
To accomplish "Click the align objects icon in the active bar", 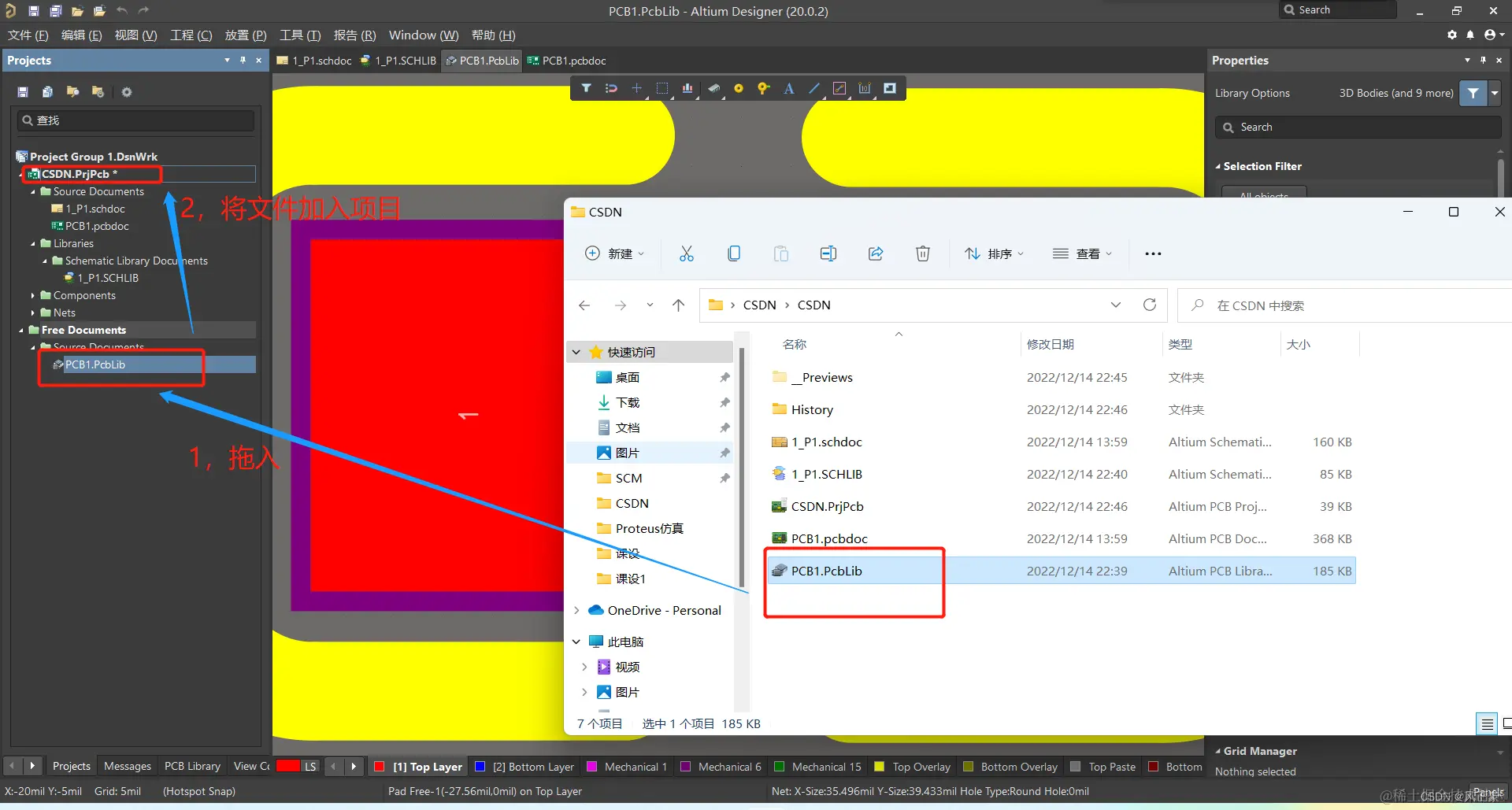I will pos(687,88).
